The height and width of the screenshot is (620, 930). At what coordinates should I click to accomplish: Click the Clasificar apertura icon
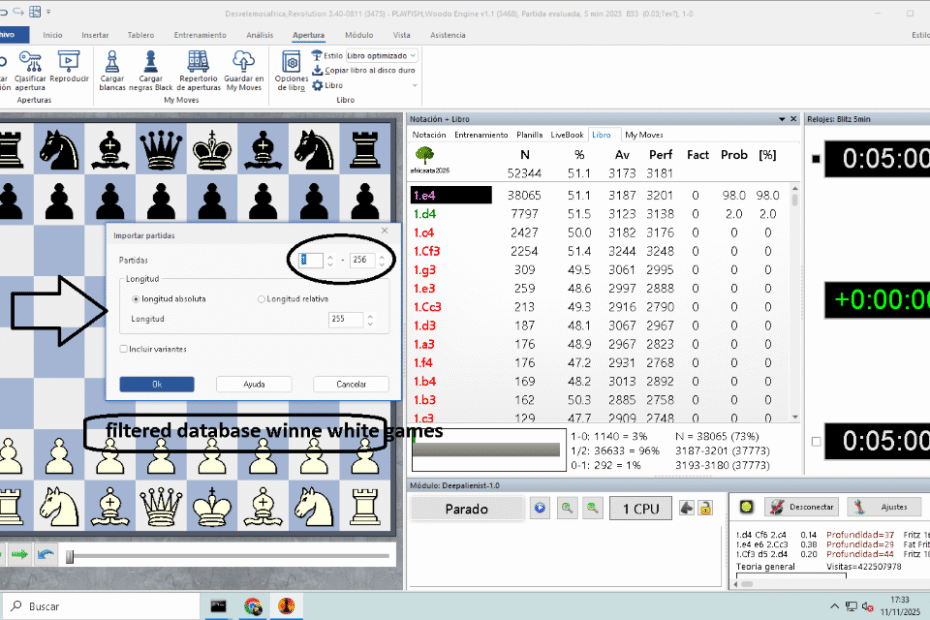[30, 63]
